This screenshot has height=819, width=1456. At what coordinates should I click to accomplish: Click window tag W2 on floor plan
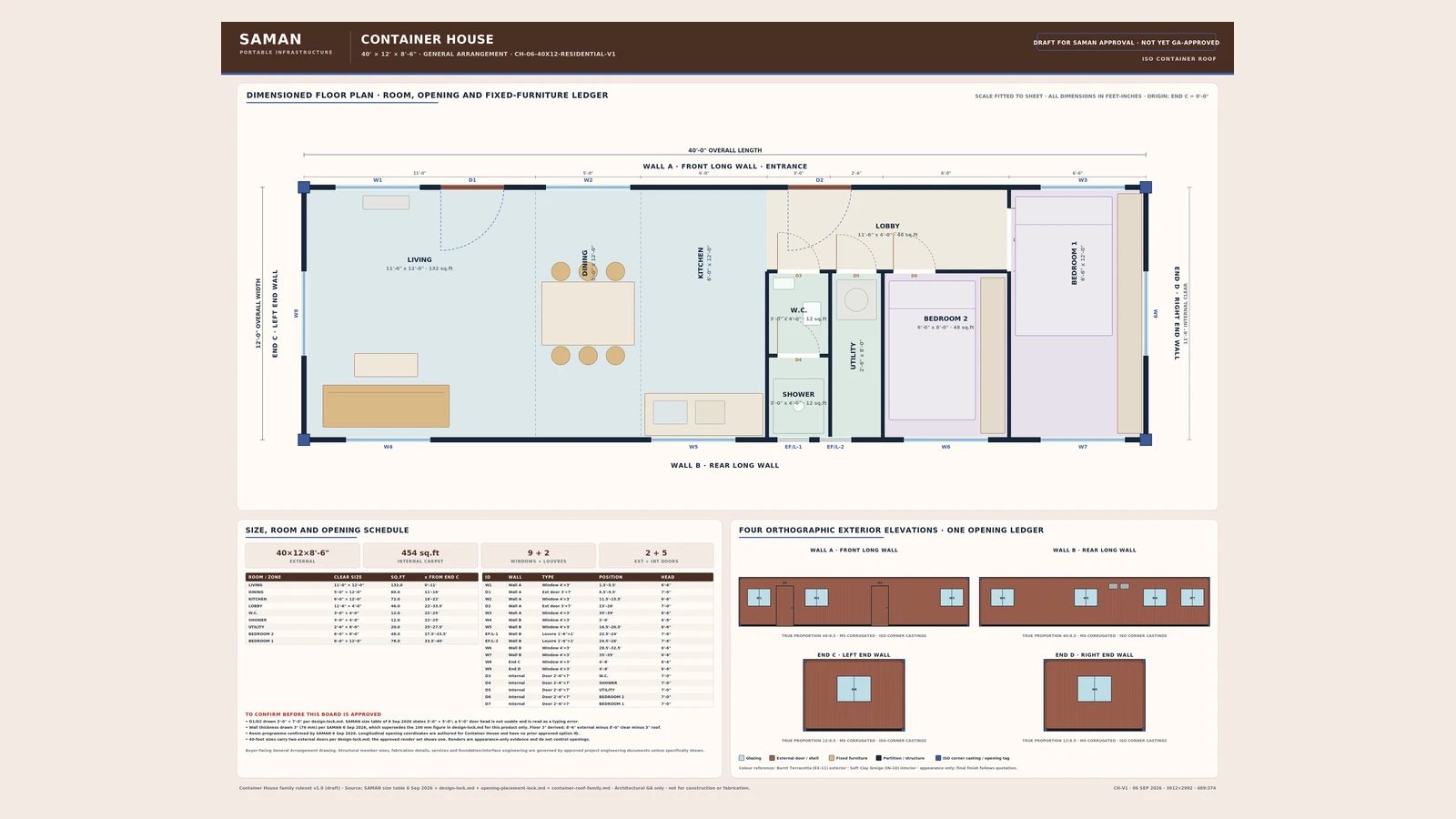pyautogui.click(x=588, y=180)
